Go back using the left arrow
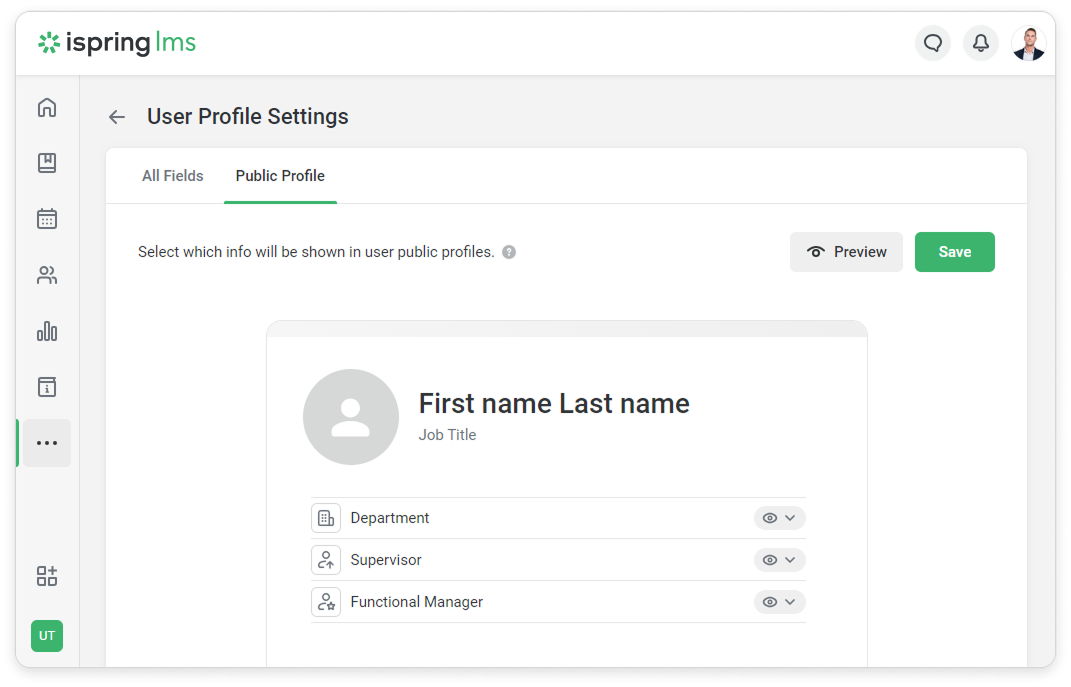 (x=117, y=117)
